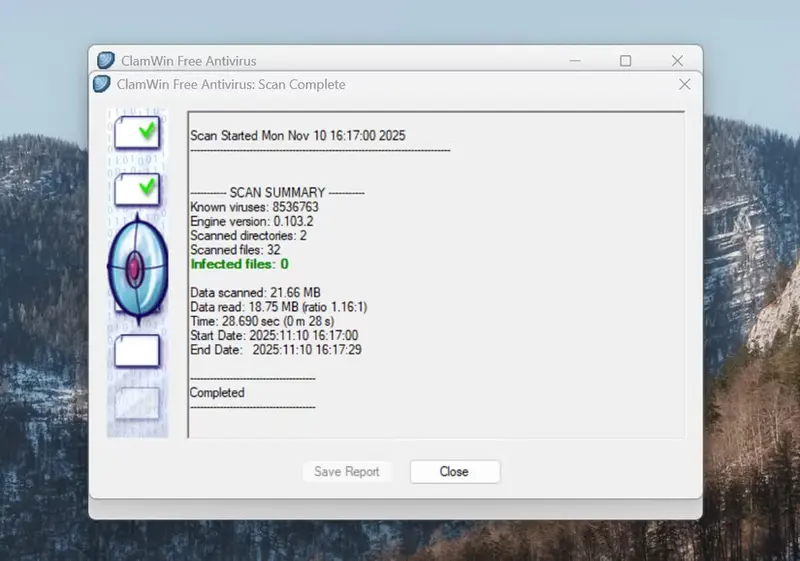
Task: Click the second green-checked document icon
Action: [x=137, y=188]
